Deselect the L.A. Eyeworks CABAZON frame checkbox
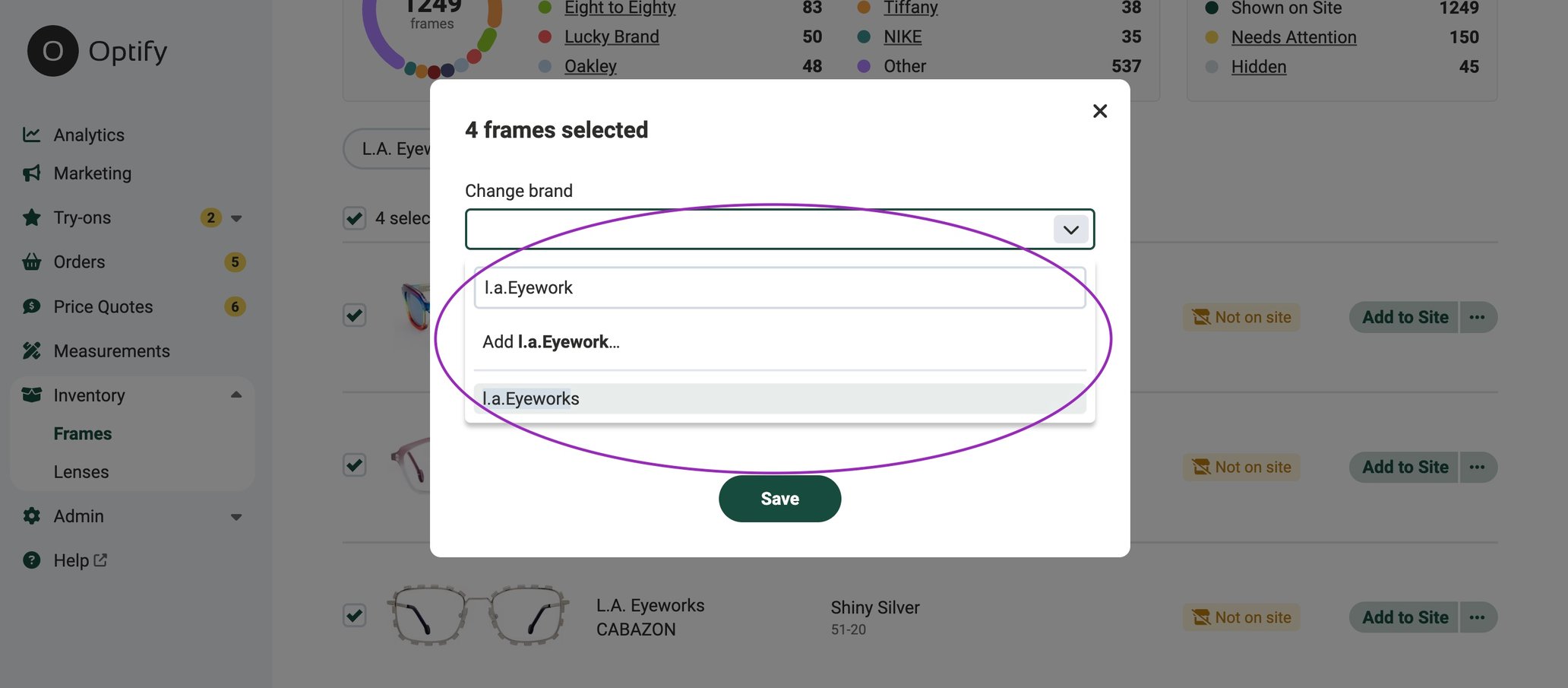Screen dimensions: 1568x688 pos(354,616)
